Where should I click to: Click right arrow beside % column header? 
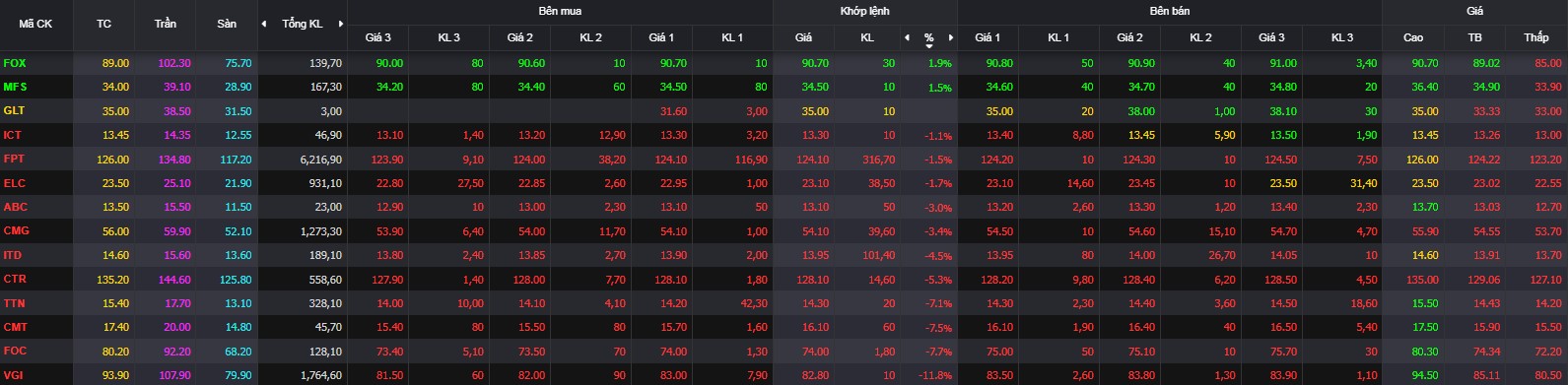coord(951,37)
